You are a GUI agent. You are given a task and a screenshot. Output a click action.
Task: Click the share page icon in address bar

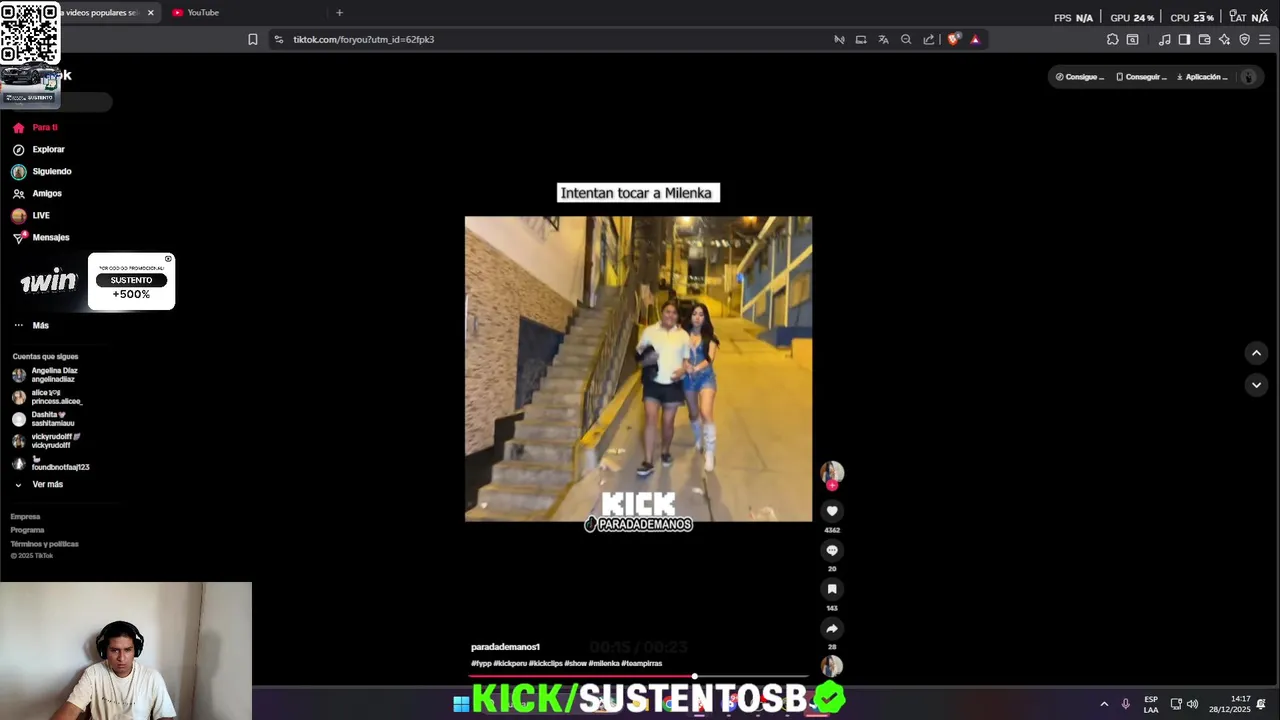pos(929,40)
